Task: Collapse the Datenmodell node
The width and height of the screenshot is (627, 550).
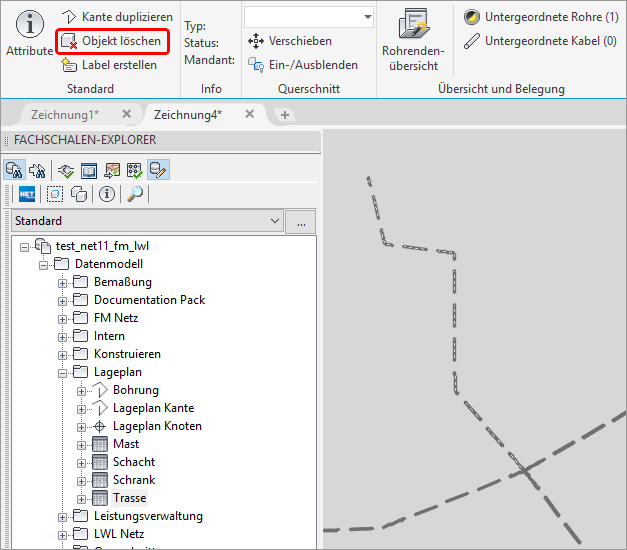Action: pos(43,265)
